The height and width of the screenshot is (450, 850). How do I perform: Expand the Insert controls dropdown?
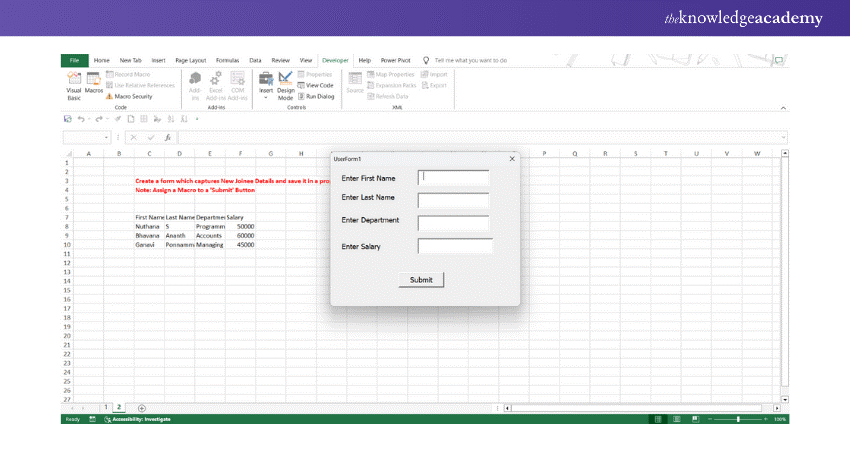[266, 97]
